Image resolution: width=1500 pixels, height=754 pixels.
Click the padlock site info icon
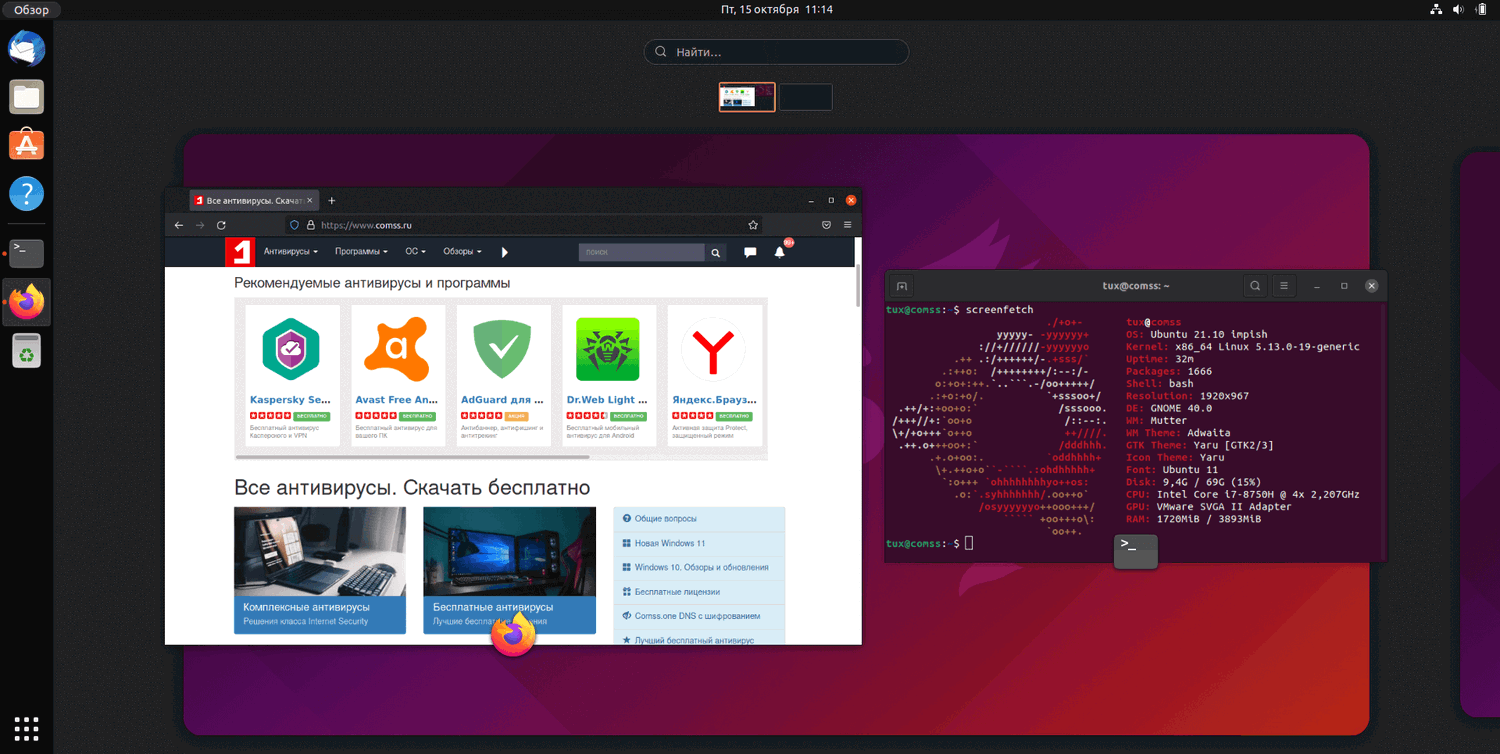pyautogui.click(x=310, y=225)
